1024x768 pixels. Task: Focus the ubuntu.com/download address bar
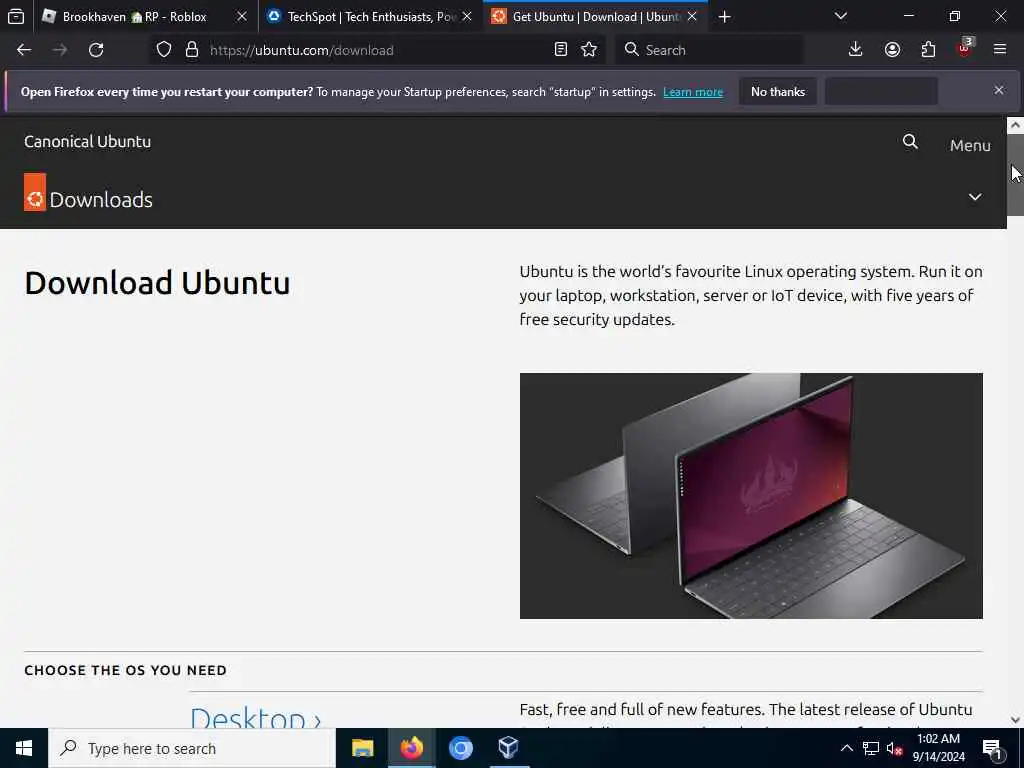[x=379, y=50]
